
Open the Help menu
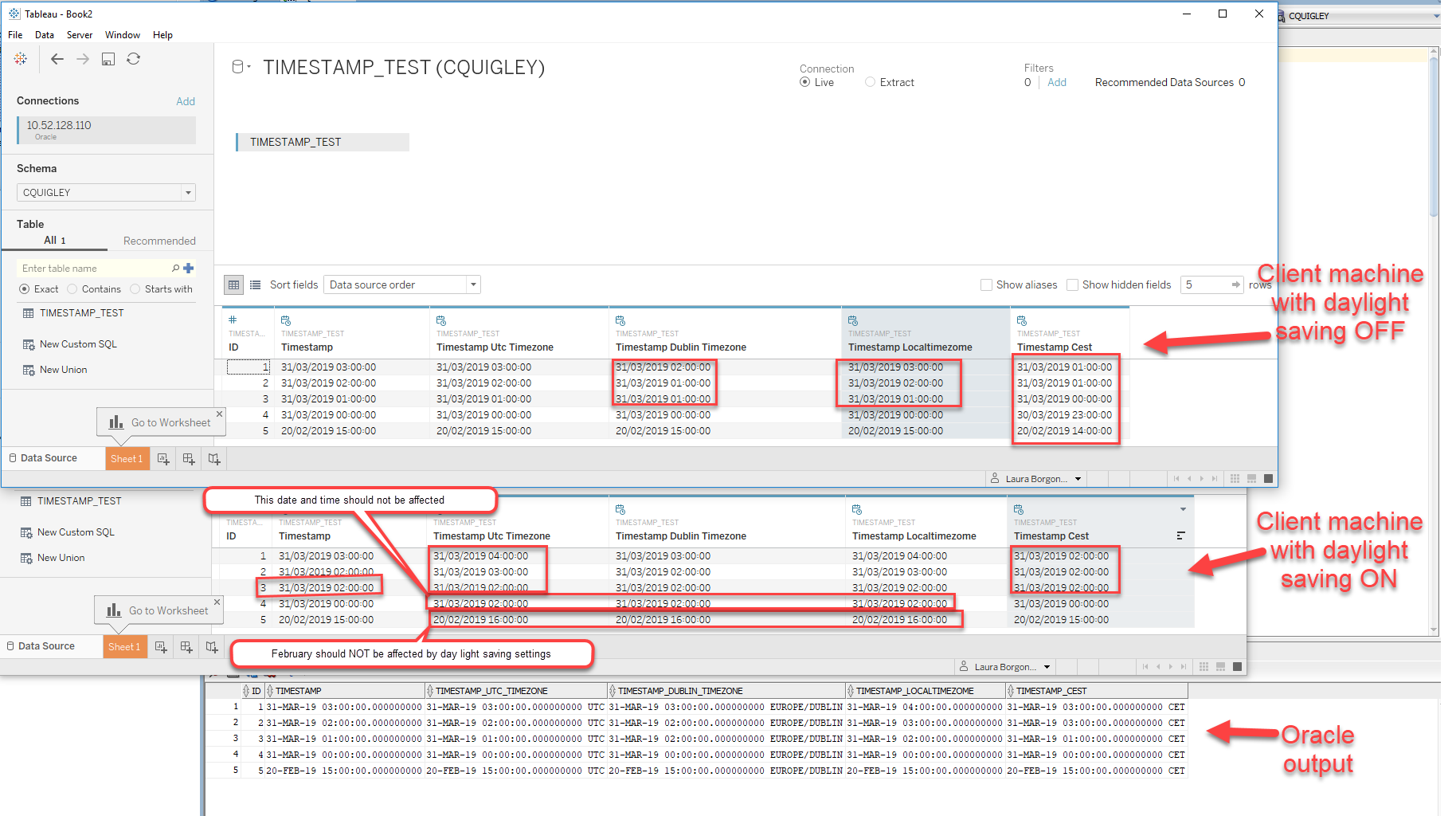tap(162, 35)
